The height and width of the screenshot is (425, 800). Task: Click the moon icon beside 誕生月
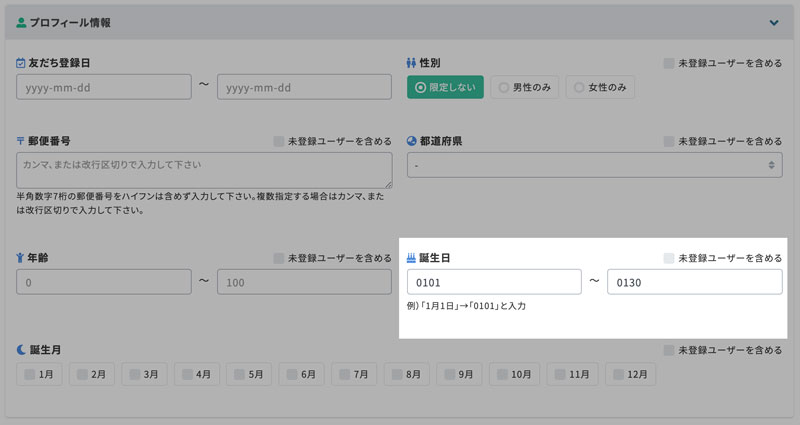tap(21, 349)
